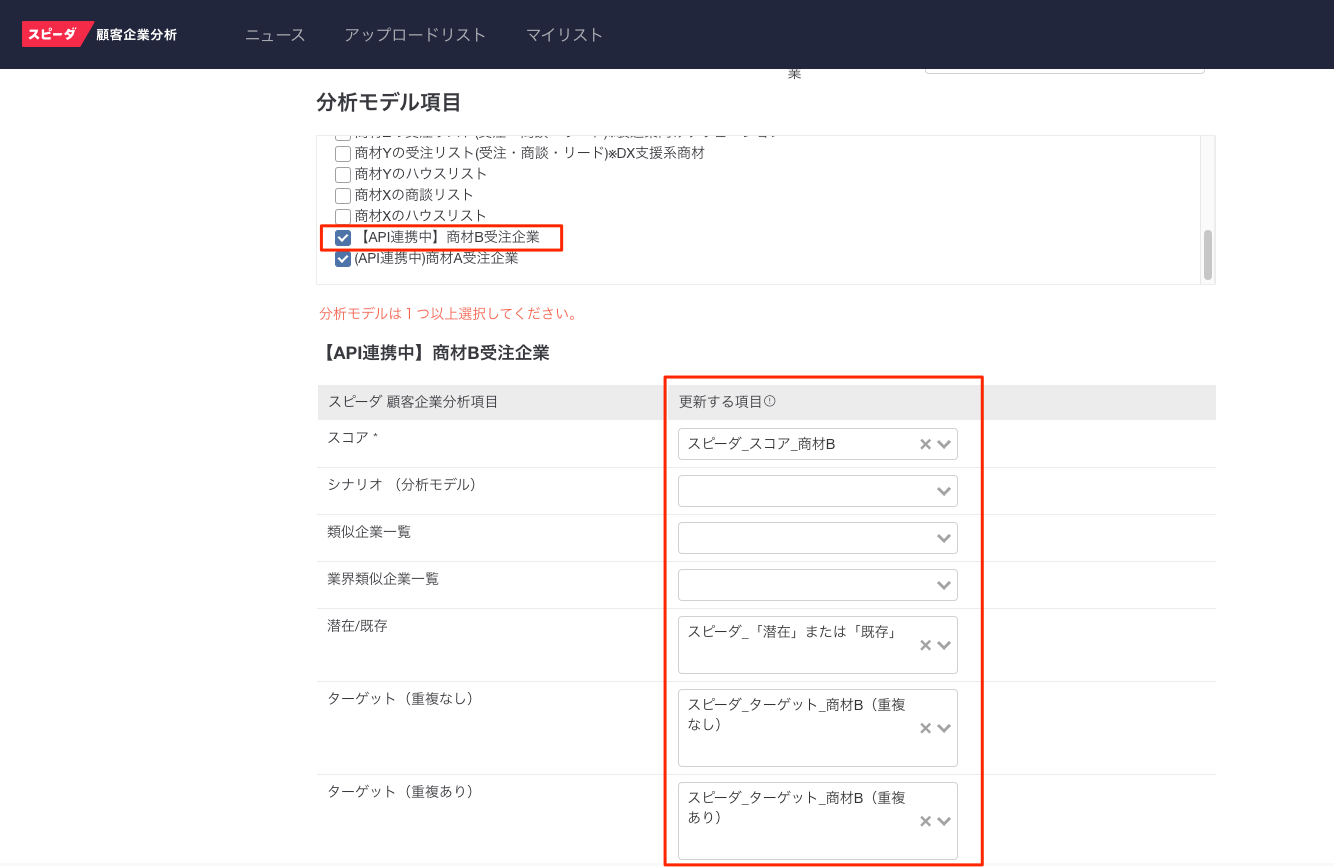Open the シナリオ（分析モデル） dropdown
Image resolution: width=1334 pixels, height=867 pixels.
[x=943, y=491]
